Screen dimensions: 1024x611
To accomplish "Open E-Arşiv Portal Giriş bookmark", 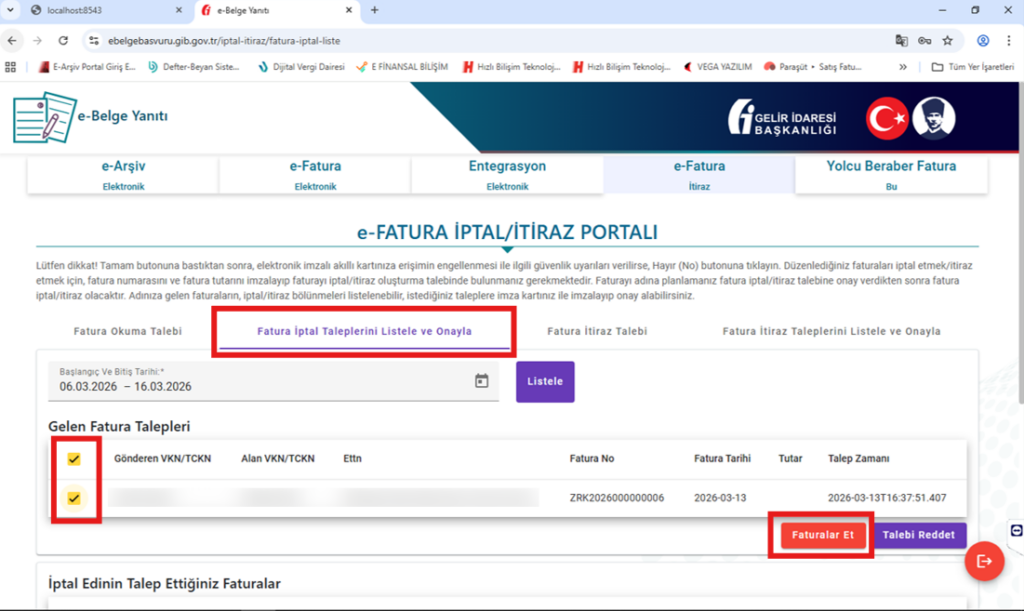I will click(87, 67).
